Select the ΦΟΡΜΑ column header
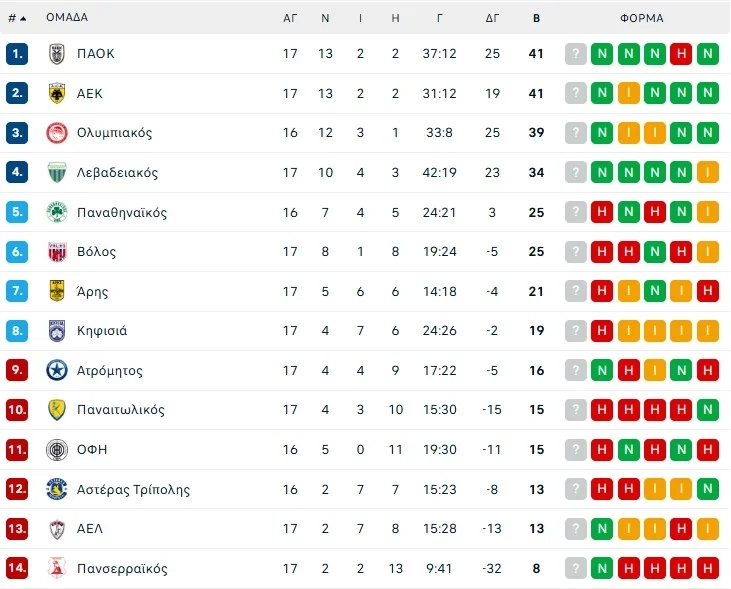This screenshot has width=731, height=589. pyautogui.click(x=641, y=18)
